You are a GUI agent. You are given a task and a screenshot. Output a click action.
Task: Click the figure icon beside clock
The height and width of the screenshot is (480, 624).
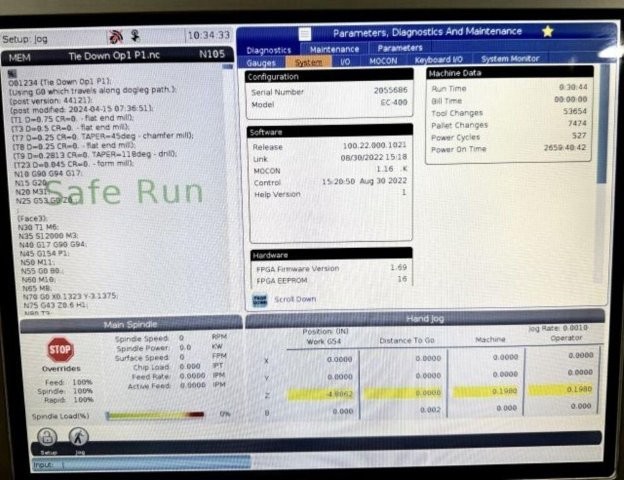[136, 36]
